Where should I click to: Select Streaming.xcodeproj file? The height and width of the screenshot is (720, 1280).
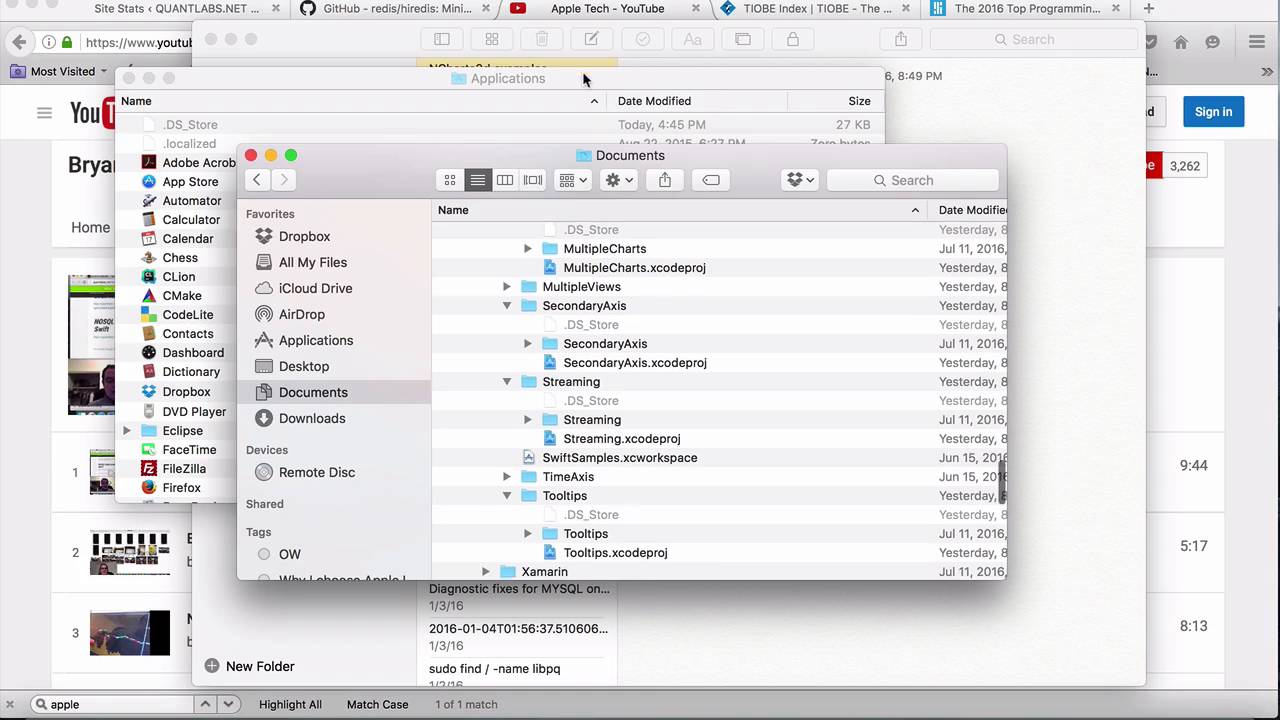(x=622, y=439)
